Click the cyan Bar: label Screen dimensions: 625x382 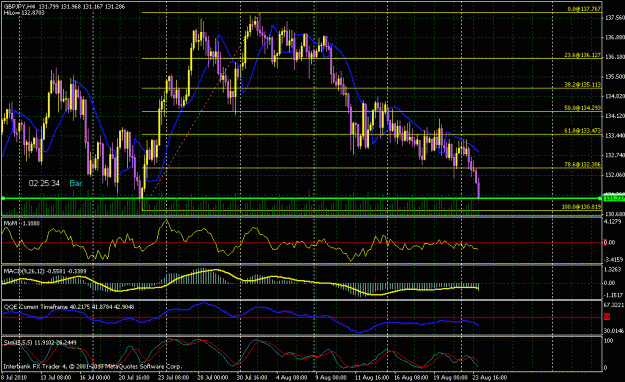(x=76, y=183)
